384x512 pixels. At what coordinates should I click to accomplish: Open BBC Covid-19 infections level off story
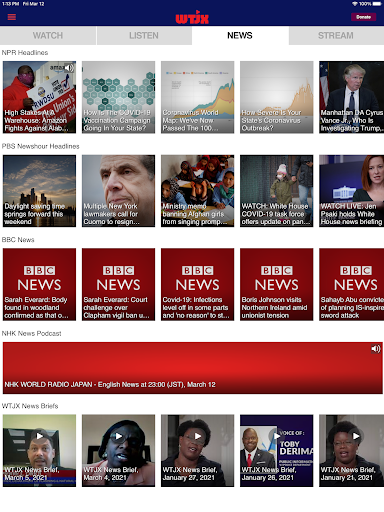197,284
